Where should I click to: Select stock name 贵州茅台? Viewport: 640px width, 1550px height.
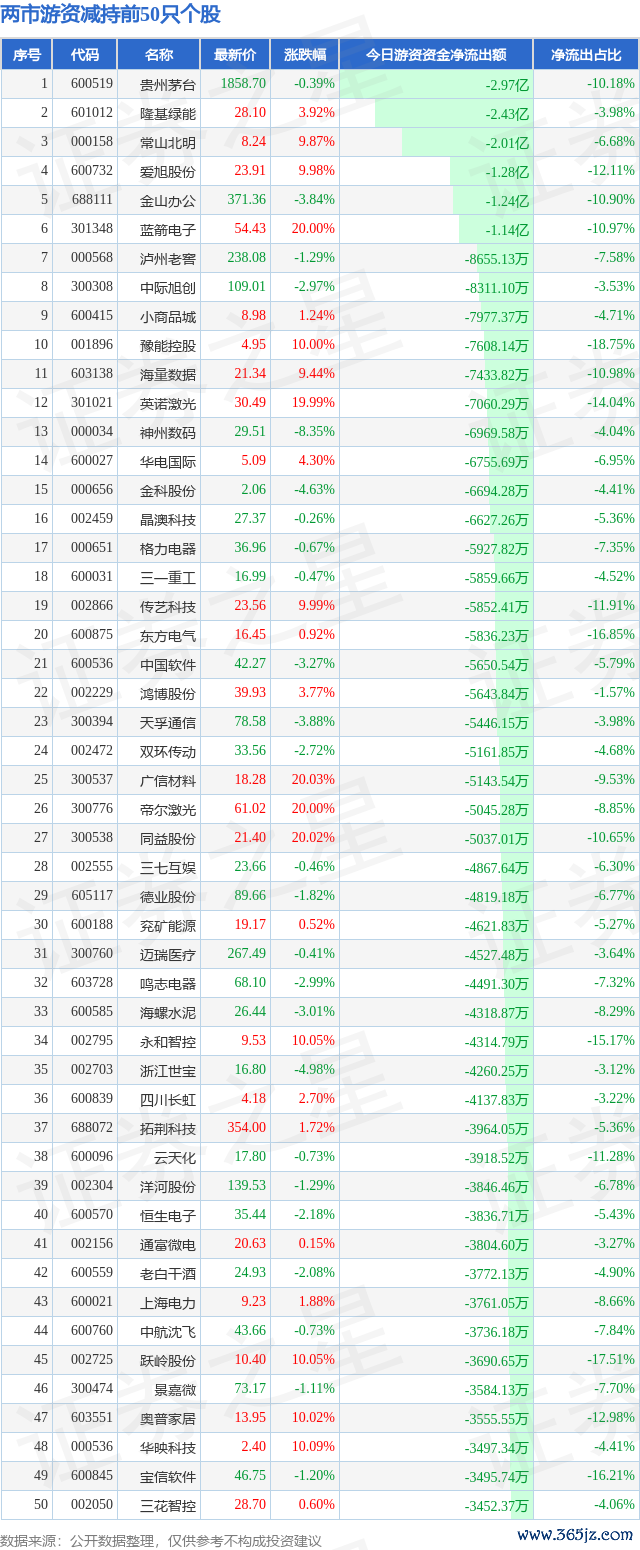click(168, 84)
